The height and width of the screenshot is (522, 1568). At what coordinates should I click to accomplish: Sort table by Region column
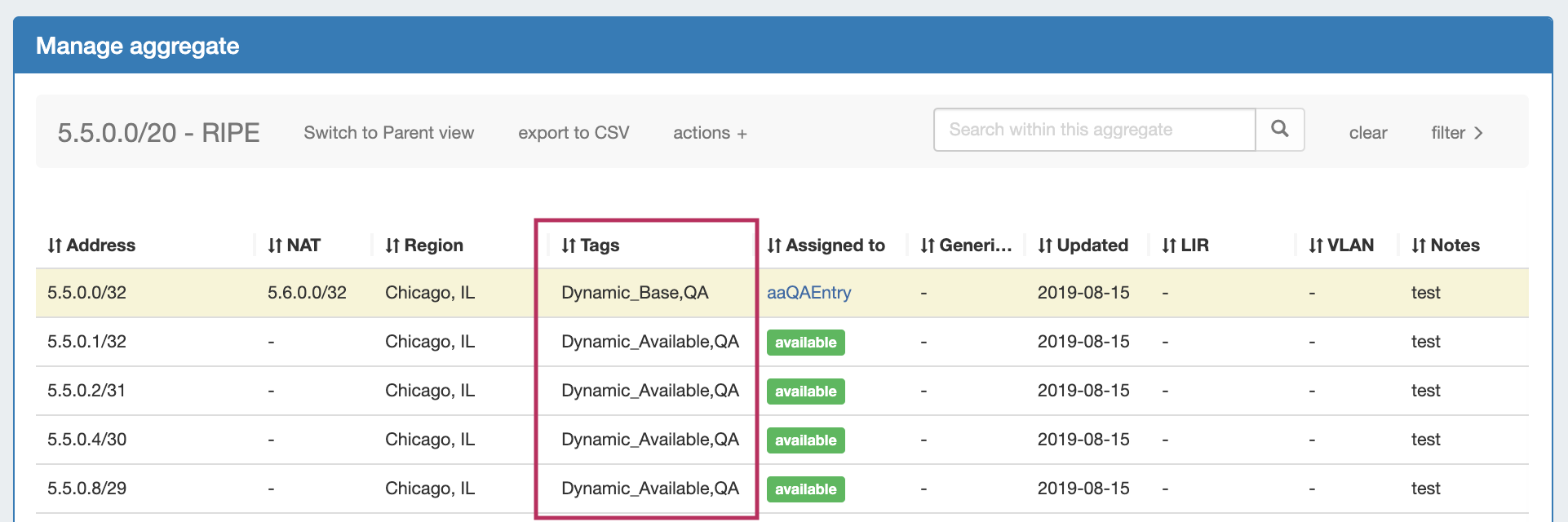[x=423, y=246]
